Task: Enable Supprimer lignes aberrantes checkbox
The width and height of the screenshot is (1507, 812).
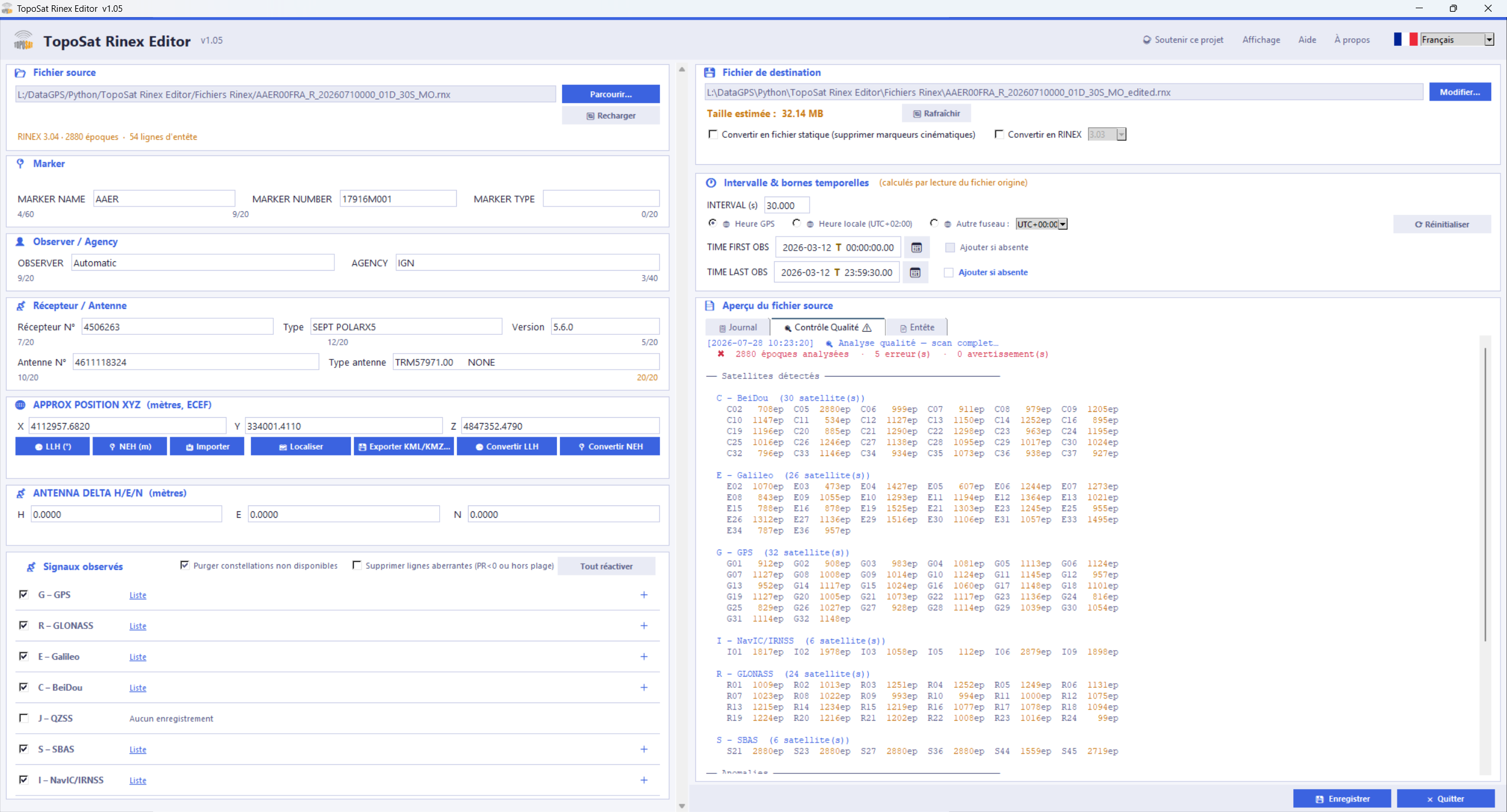Action: pos(357,565)
